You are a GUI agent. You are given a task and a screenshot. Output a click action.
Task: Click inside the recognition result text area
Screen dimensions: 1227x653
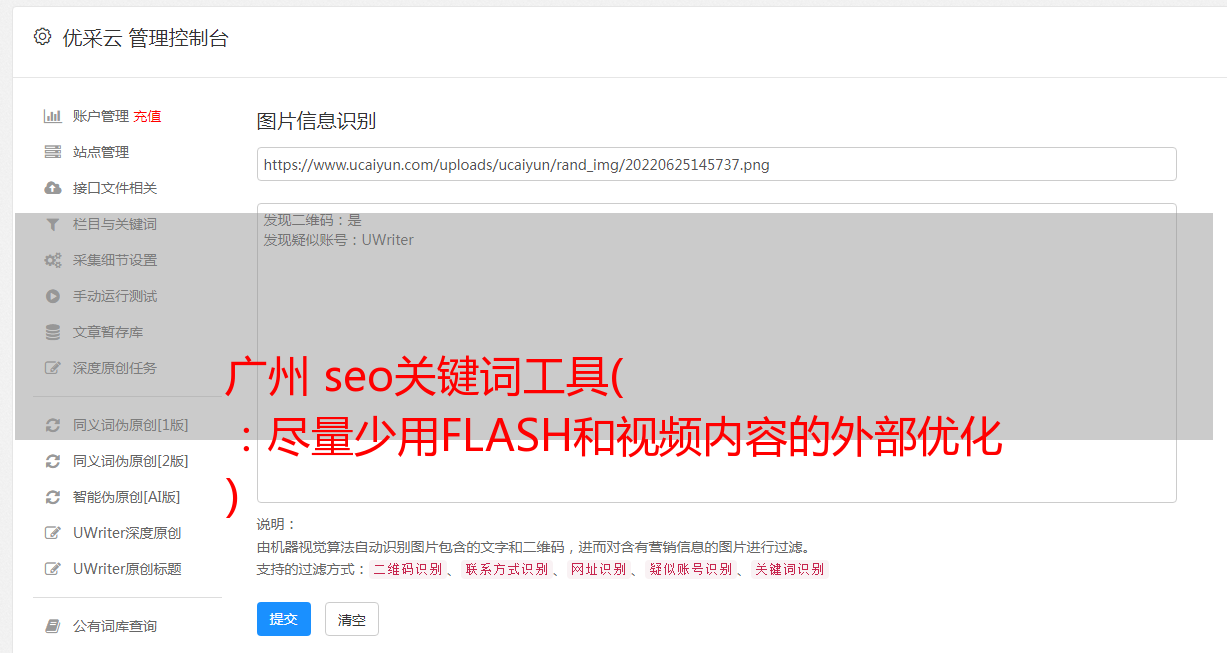716,352
